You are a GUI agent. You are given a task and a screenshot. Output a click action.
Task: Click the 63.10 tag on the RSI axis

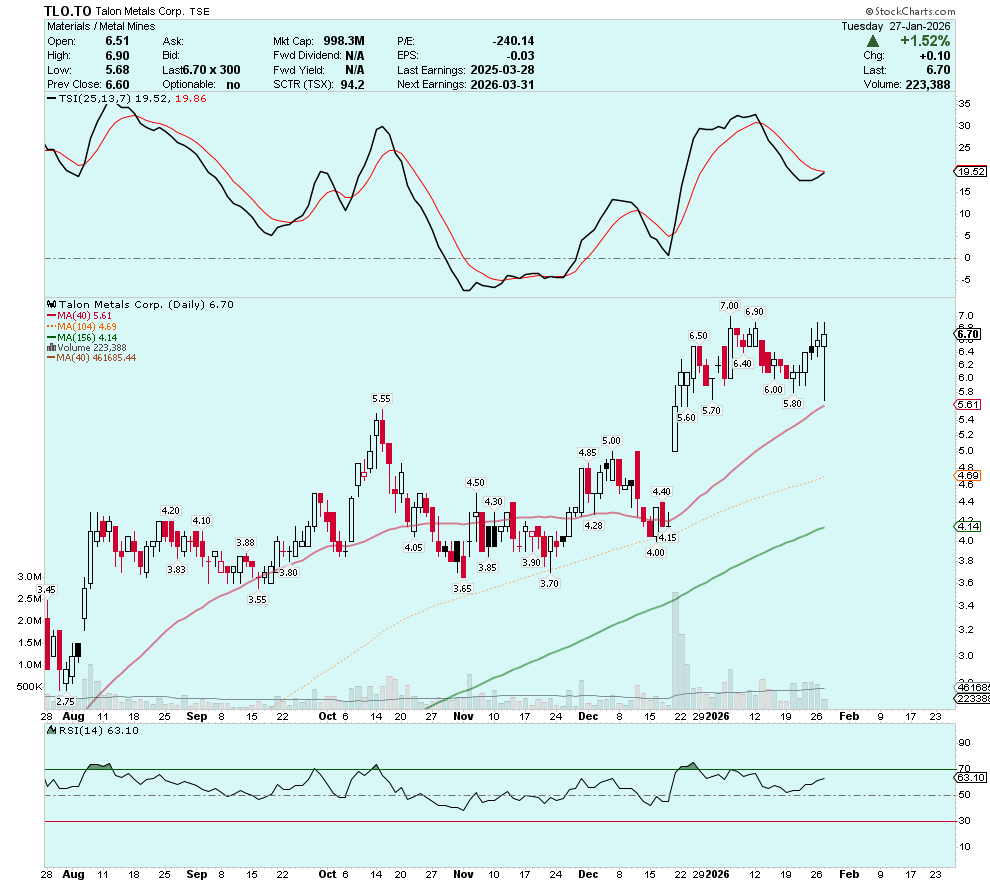pyautogui.click(x=970, y=778)
